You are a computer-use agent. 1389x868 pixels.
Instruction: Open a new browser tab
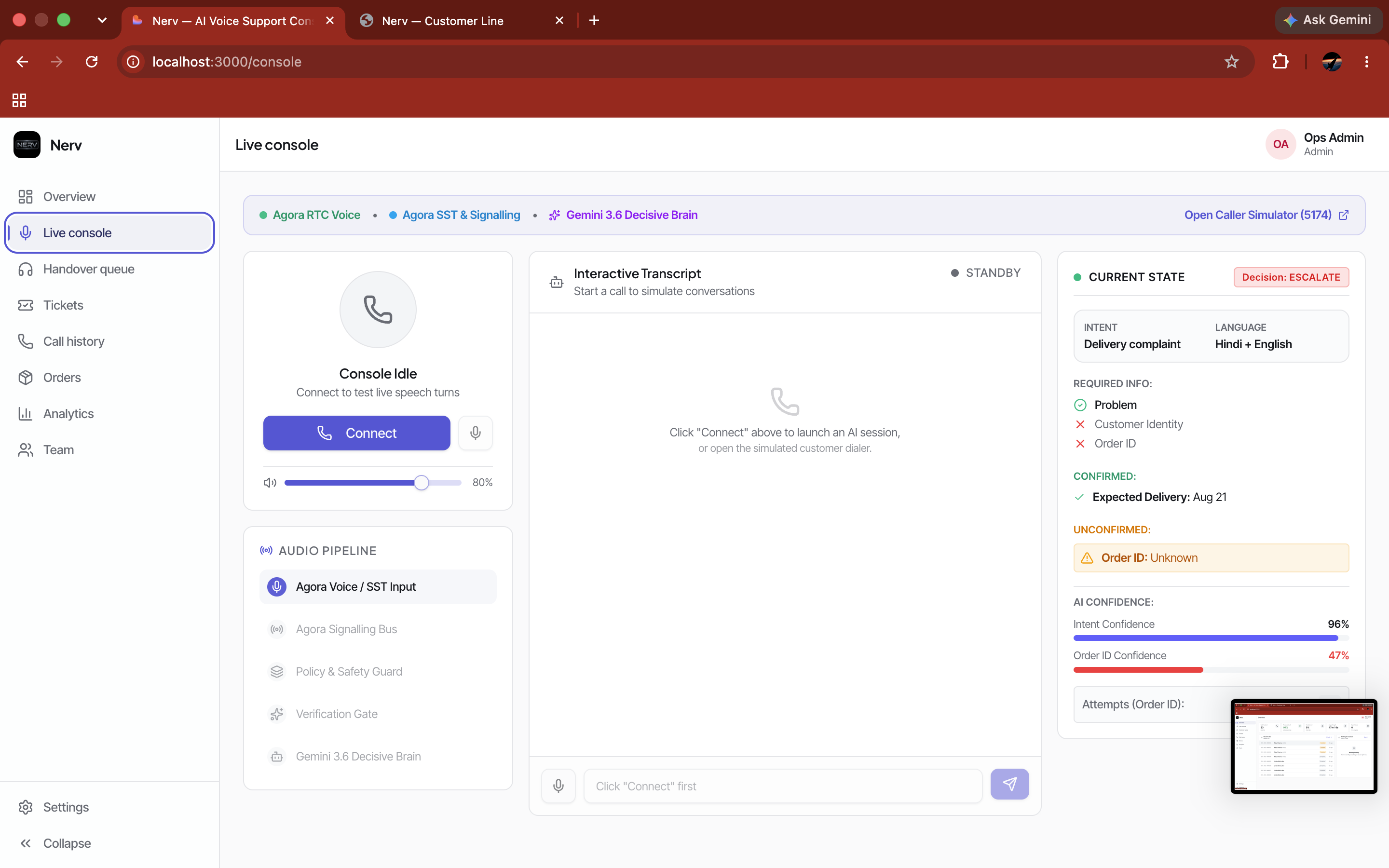(594, 21)
